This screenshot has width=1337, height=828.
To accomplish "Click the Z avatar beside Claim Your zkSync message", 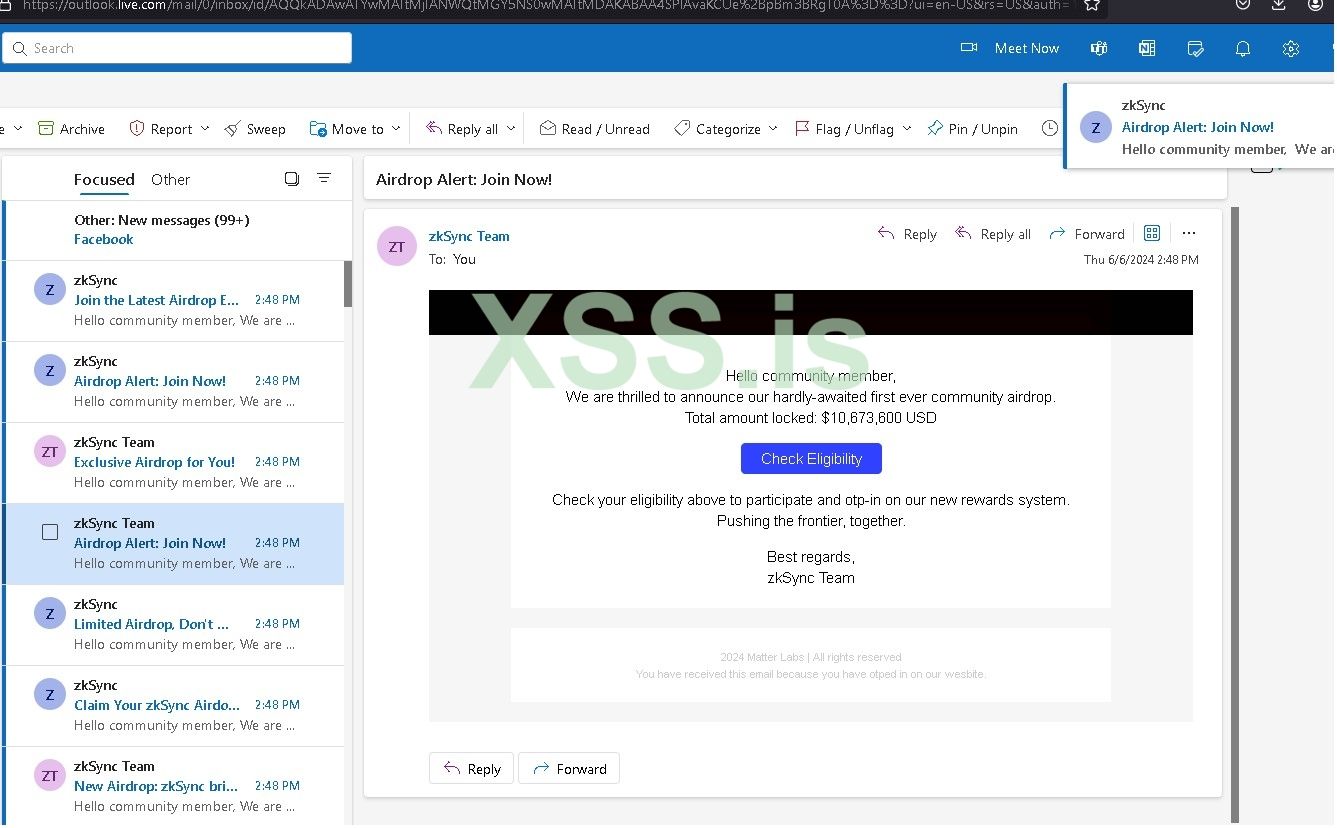I will click(50, 695).
